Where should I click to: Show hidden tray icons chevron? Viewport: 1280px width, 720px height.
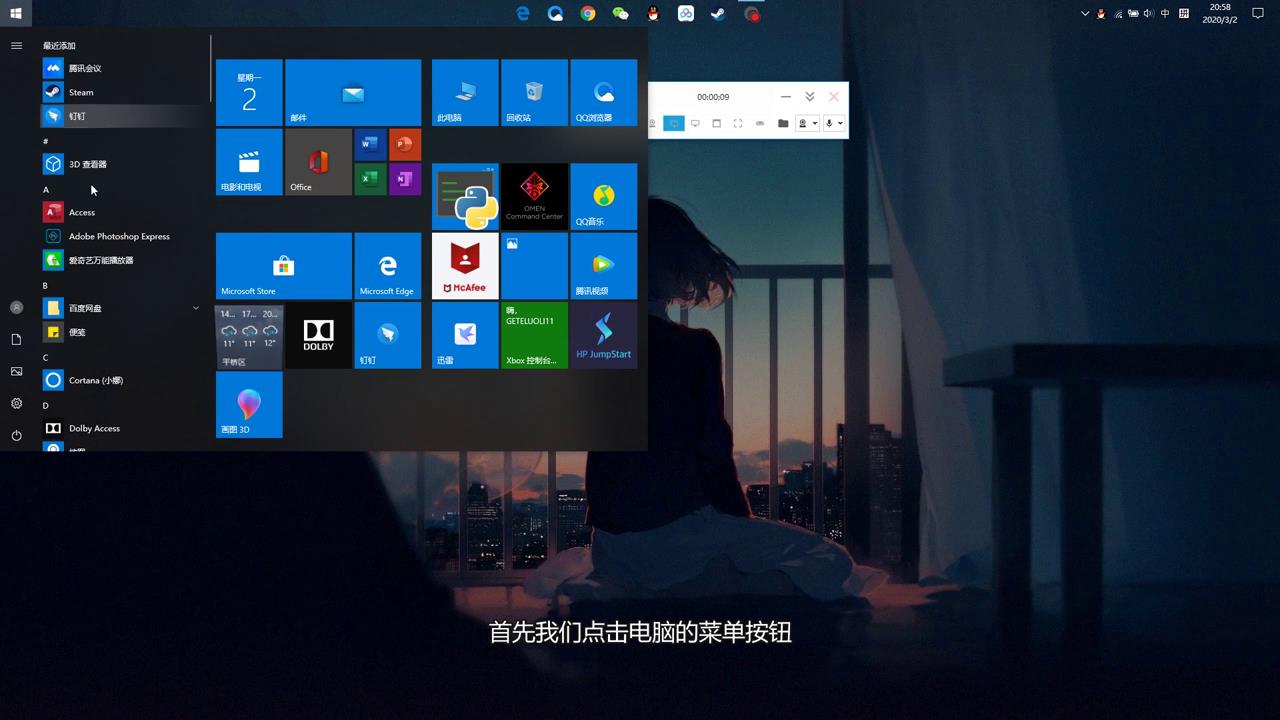(1085, 13)
